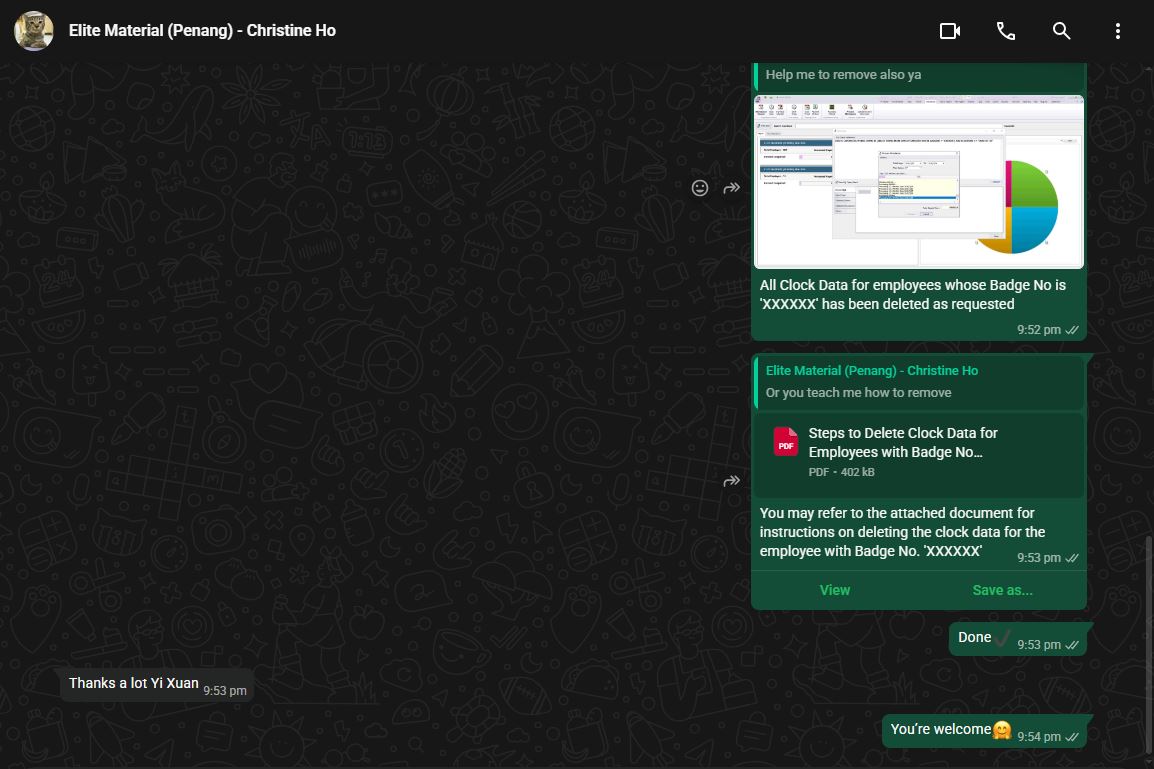Forward the PDF document message
The image size is (1154, 769).
pyautogui.click(x=732, y=481)
